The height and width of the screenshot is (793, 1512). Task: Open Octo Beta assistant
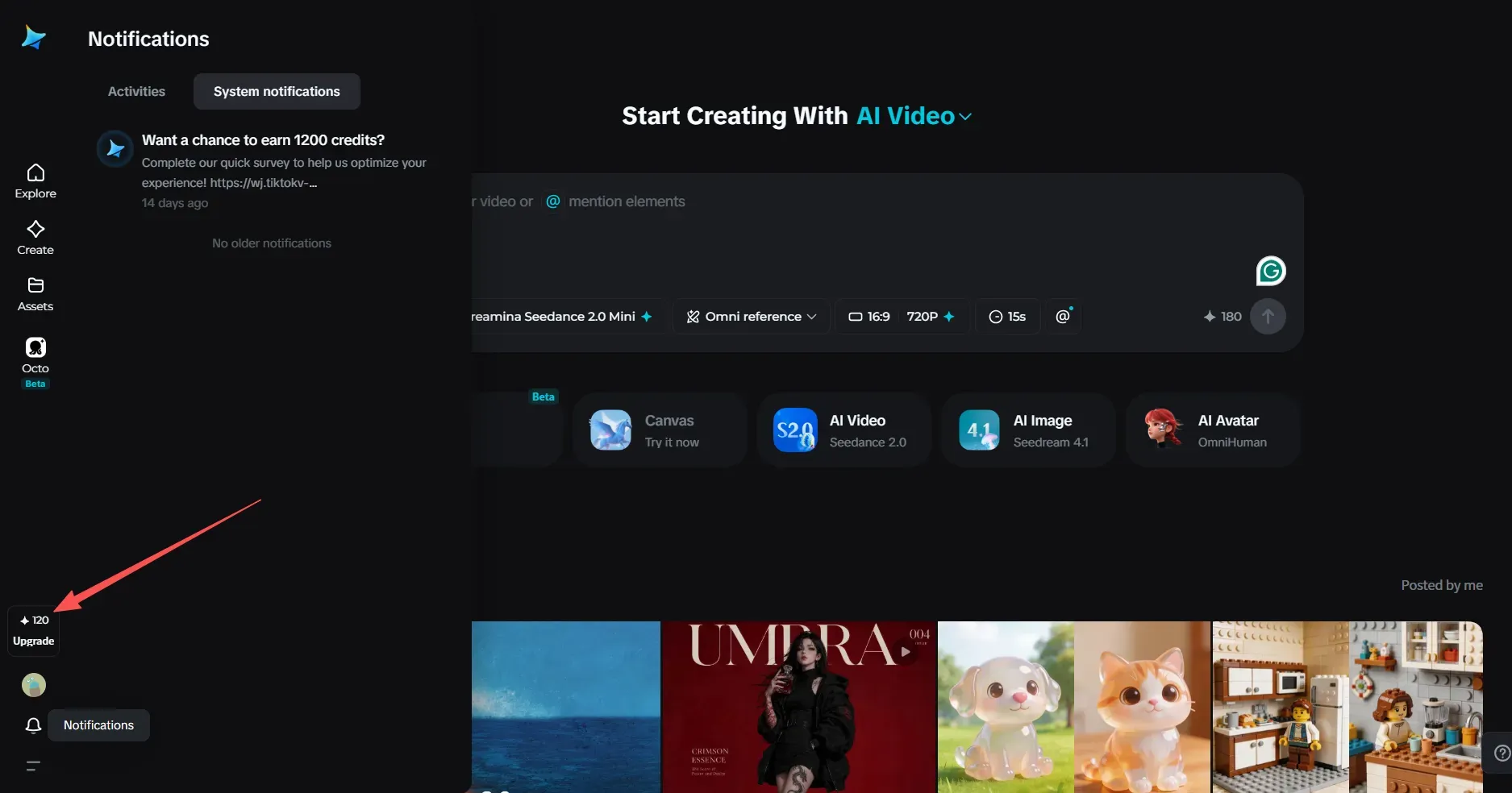pos(35,362)
